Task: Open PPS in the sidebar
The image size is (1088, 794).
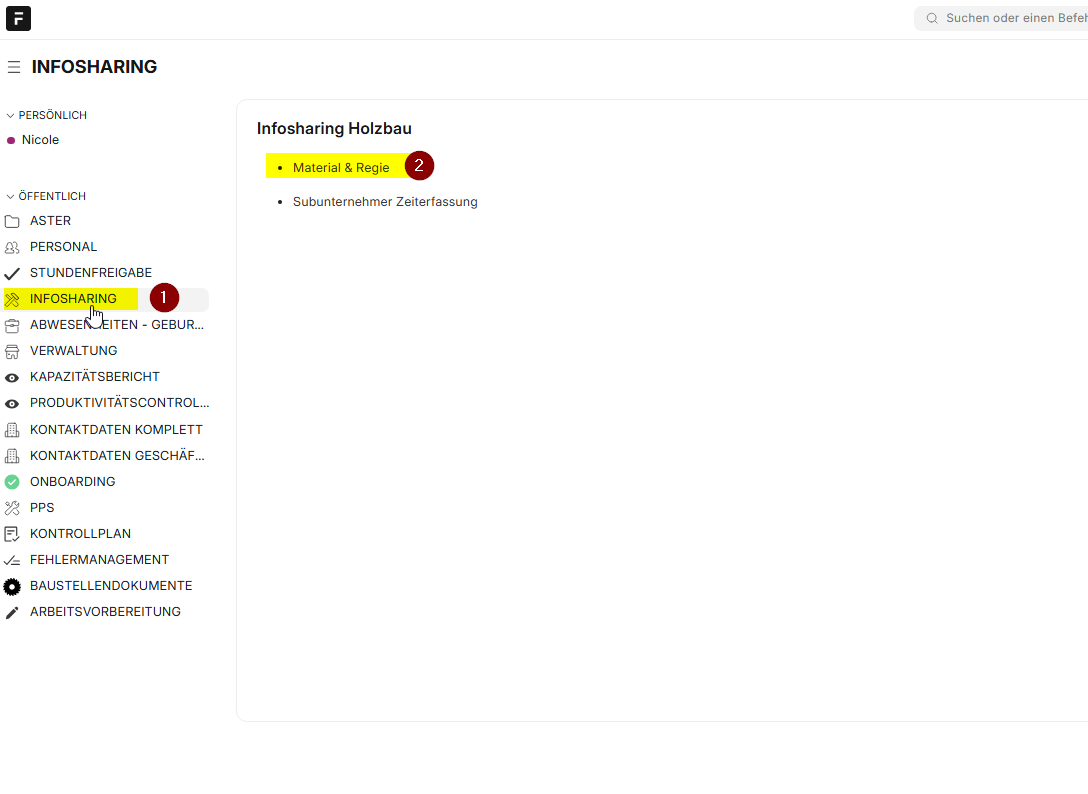Action: coord(42,508)
